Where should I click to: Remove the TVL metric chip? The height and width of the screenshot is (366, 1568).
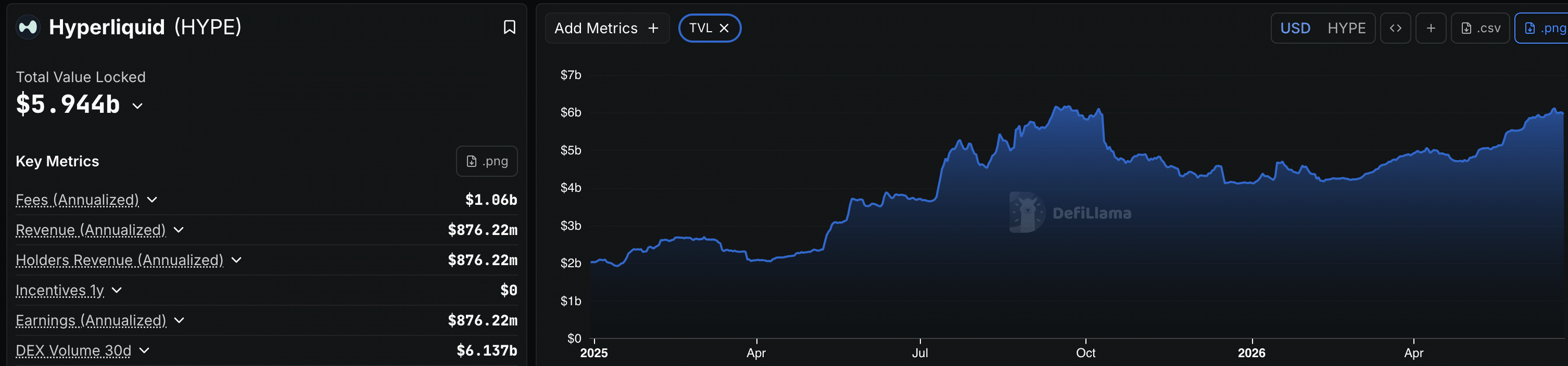724,28
